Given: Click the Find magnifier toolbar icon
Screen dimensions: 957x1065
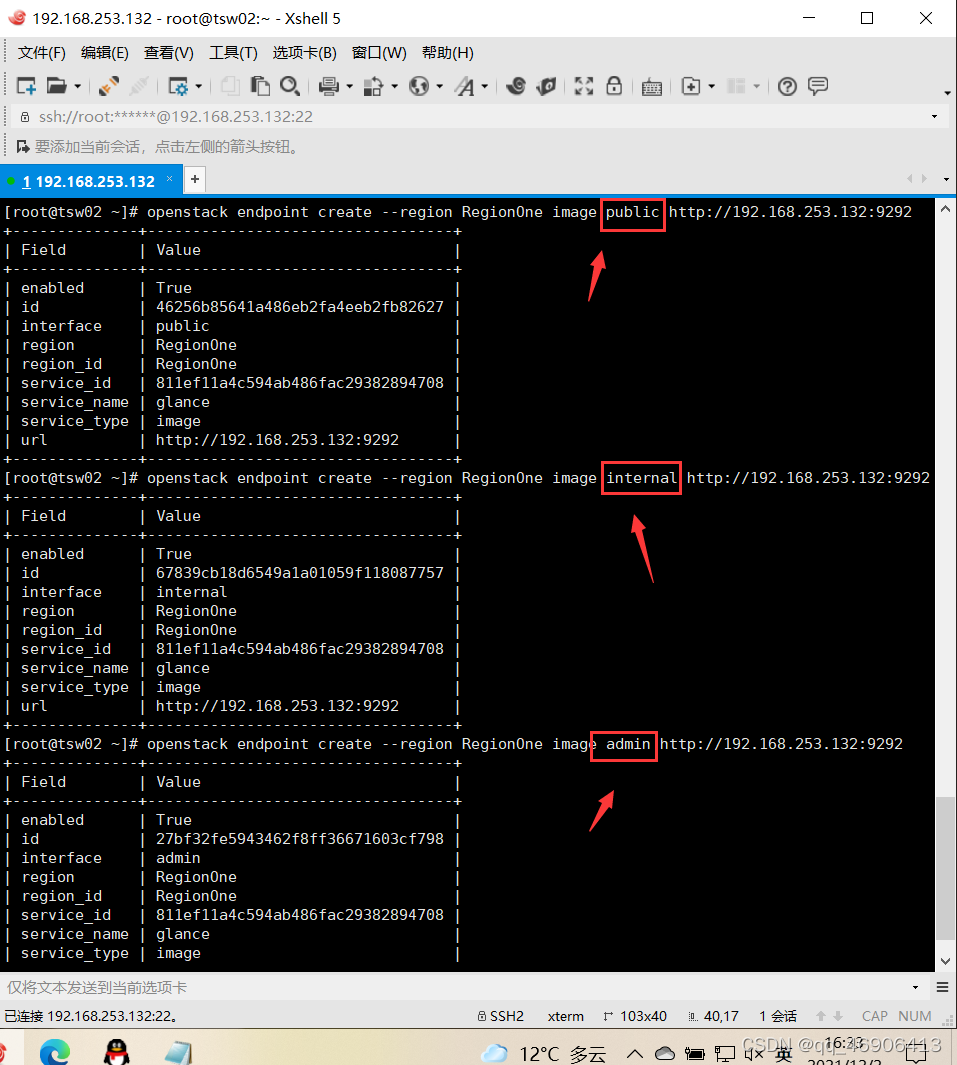Looking at the screenshot, I should click(290, 86).
